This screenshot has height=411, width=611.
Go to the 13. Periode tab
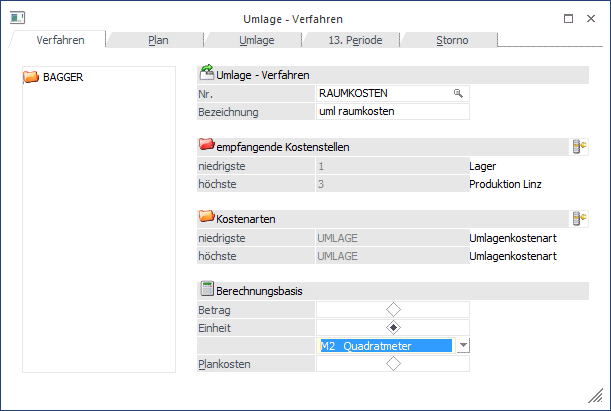coord(353,40)
